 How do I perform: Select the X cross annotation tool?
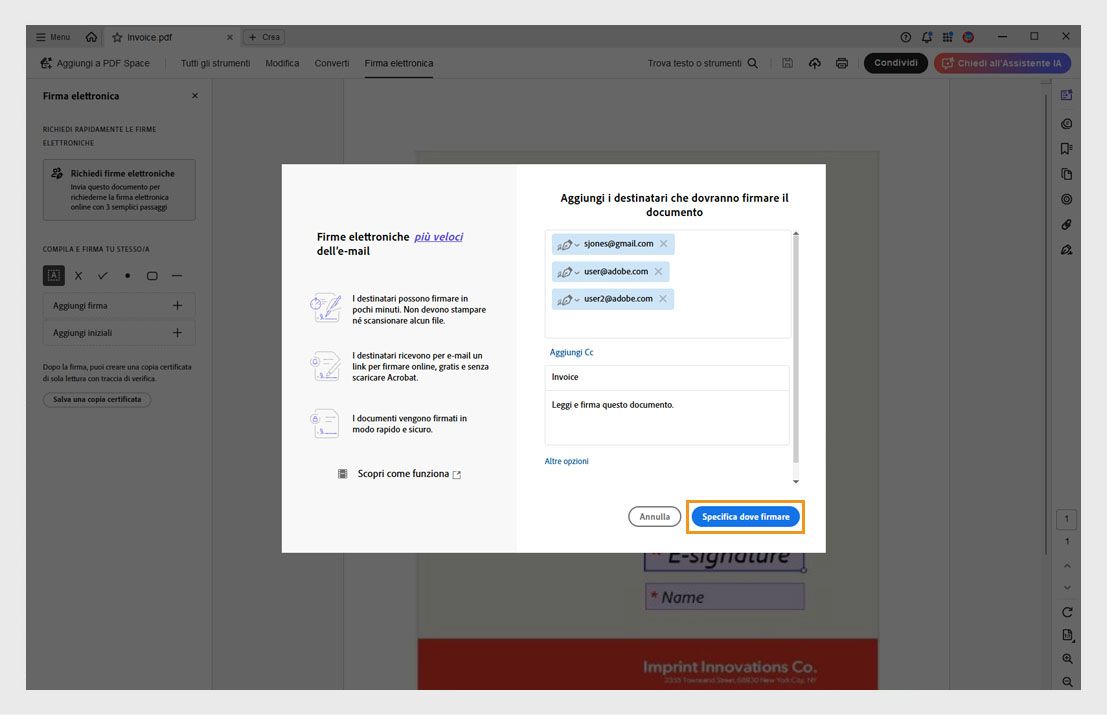point(78,275)
